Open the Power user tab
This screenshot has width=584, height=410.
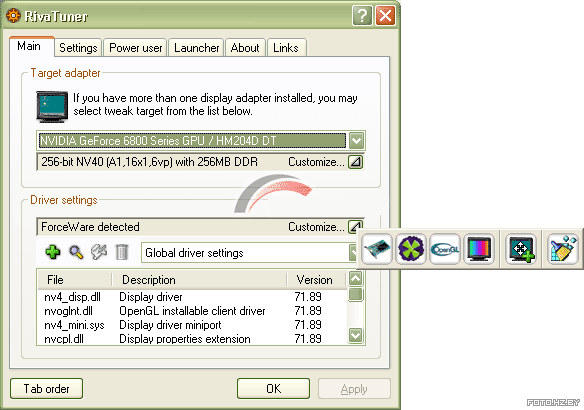click(x=136, y=48)
